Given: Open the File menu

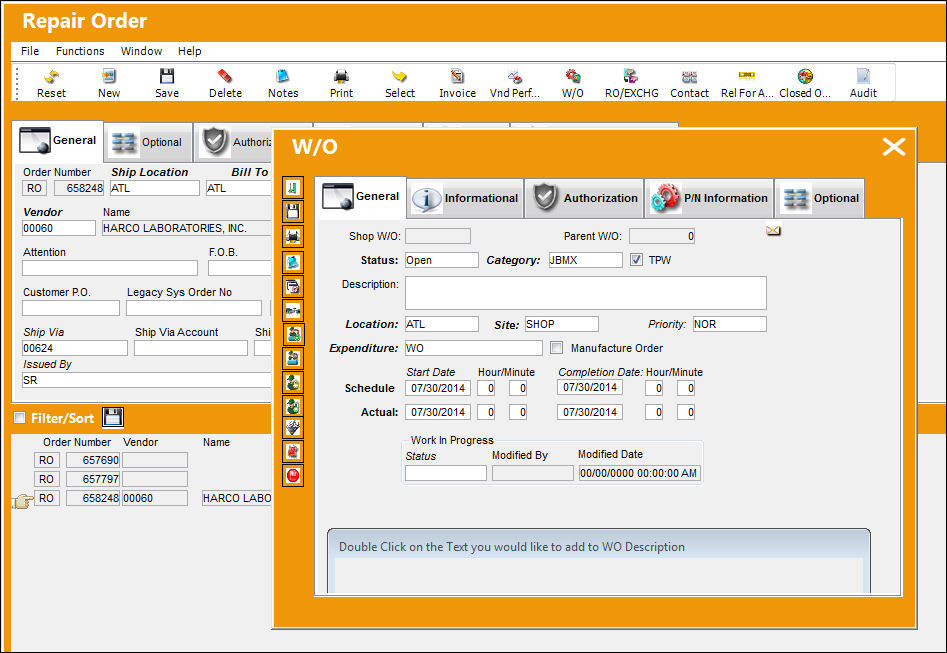Looking at the screenshot, I should coord(30,51).
